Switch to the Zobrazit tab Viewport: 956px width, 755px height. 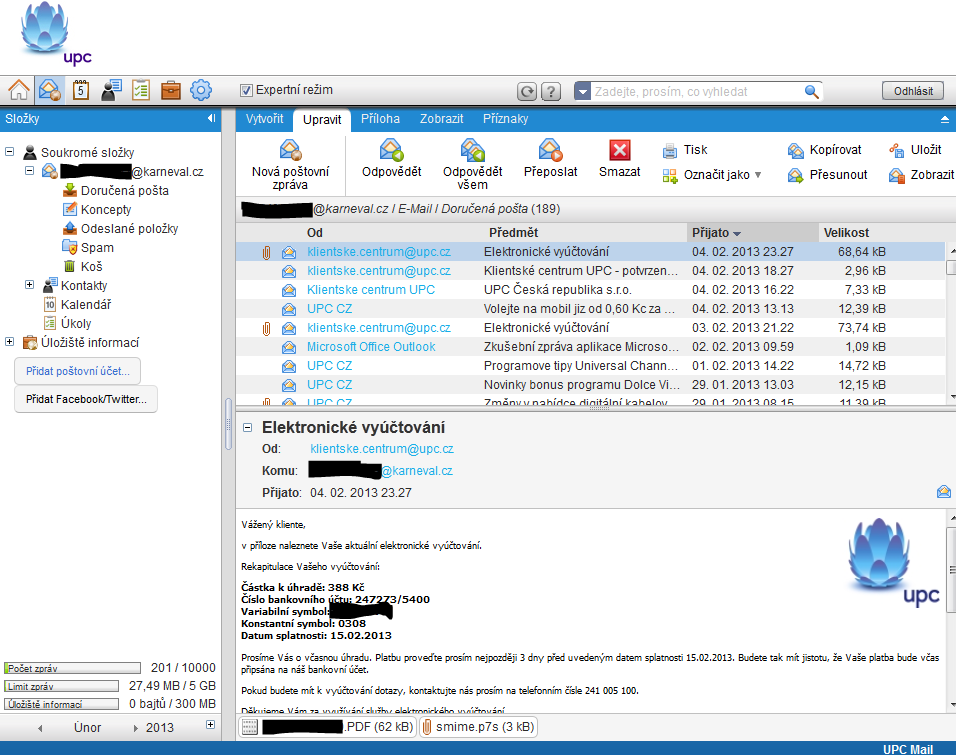(x=441, y=119)
